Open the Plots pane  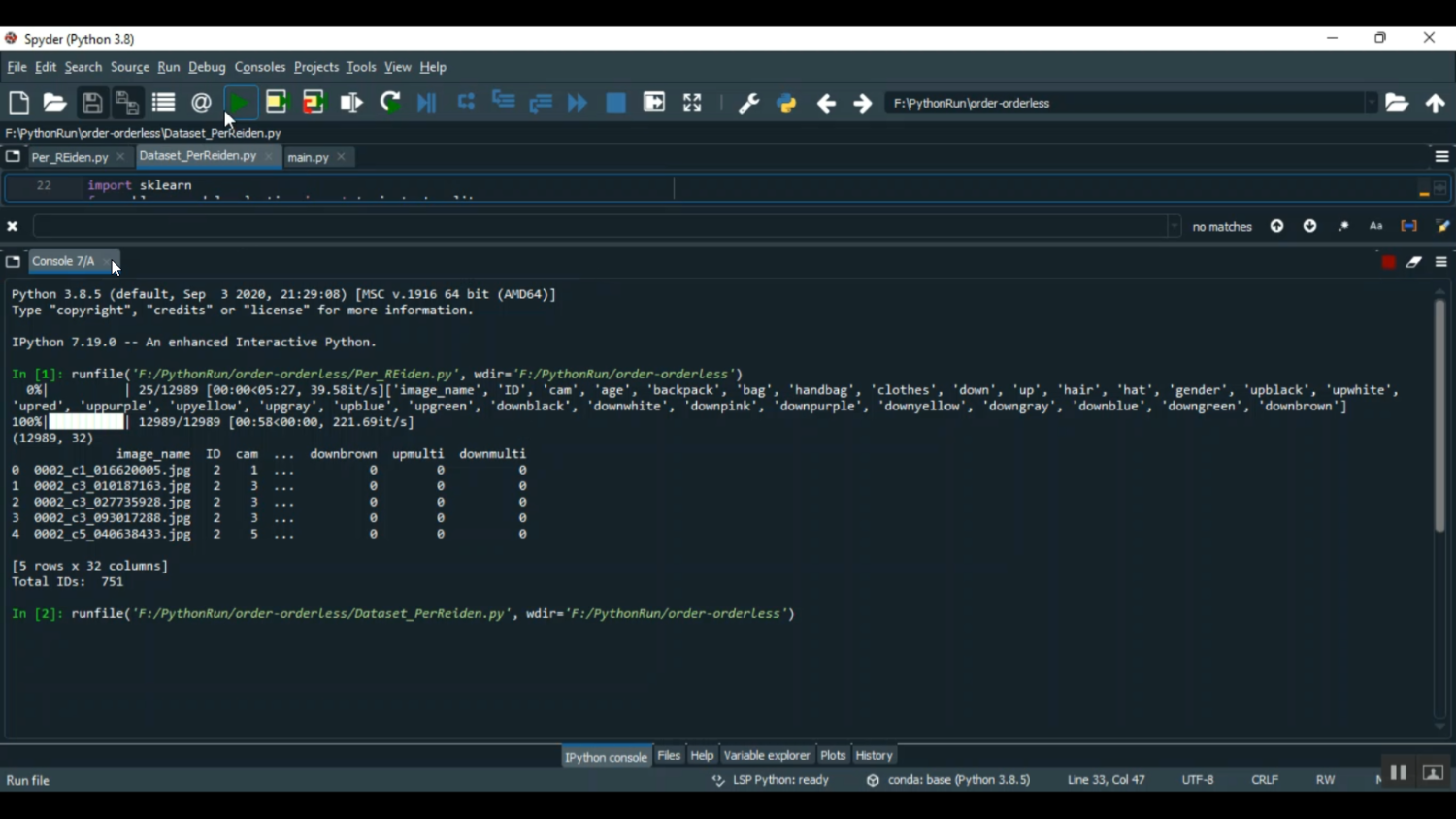[833, 755]
